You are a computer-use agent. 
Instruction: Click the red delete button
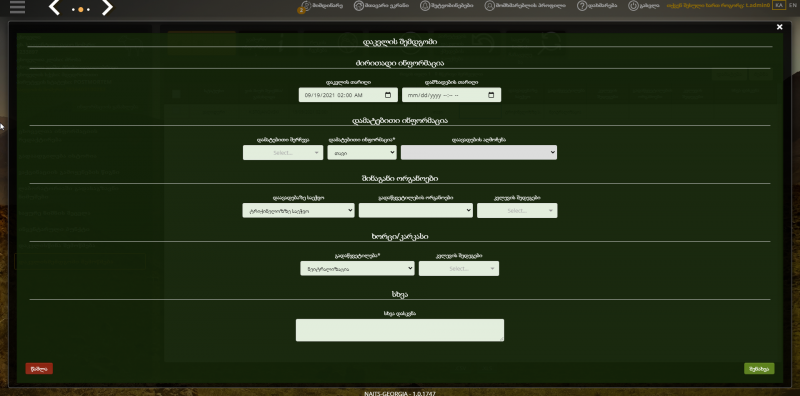pyautogui.click(x=39, y=368)
